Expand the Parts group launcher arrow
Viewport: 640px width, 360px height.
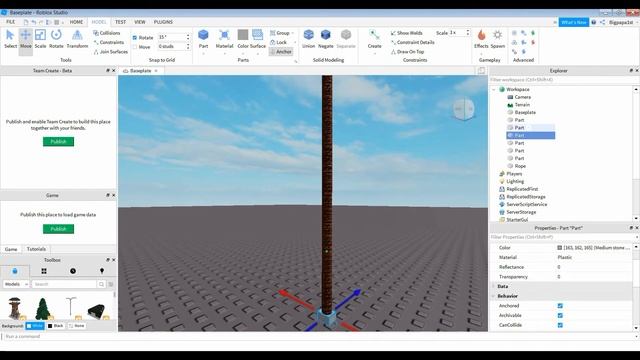coord(296,61)
